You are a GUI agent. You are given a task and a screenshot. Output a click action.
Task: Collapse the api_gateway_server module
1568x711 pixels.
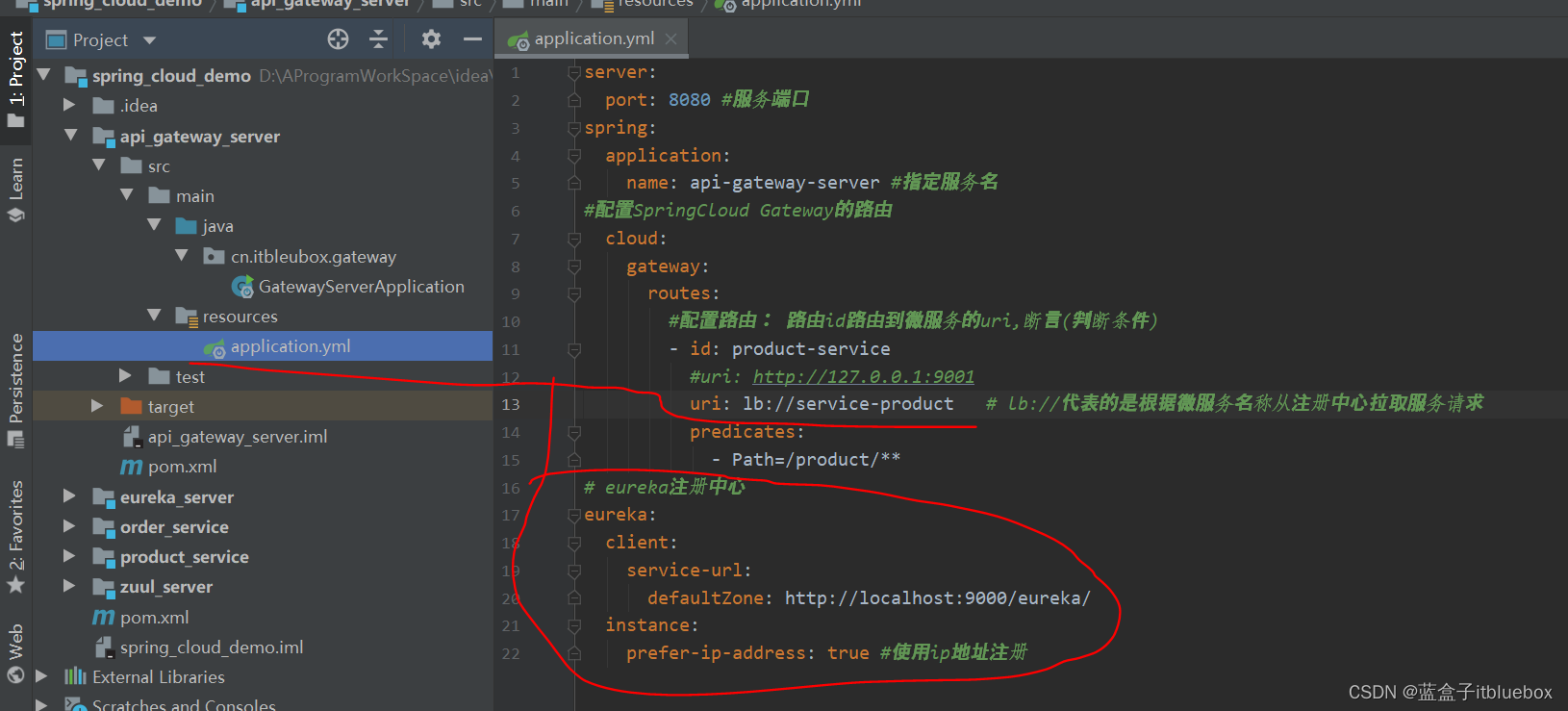coord(71,136)
